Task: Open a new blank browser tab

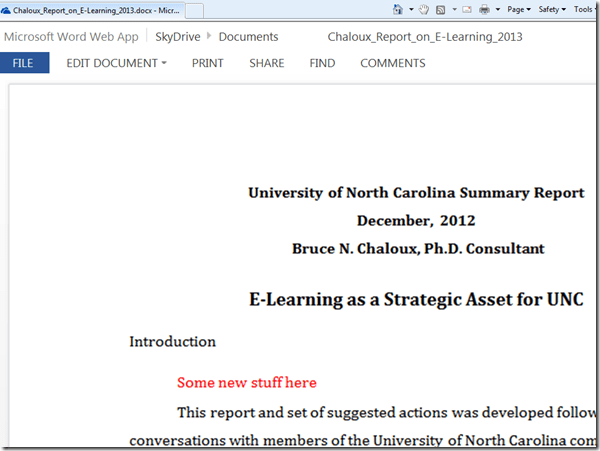Action: 194,10
